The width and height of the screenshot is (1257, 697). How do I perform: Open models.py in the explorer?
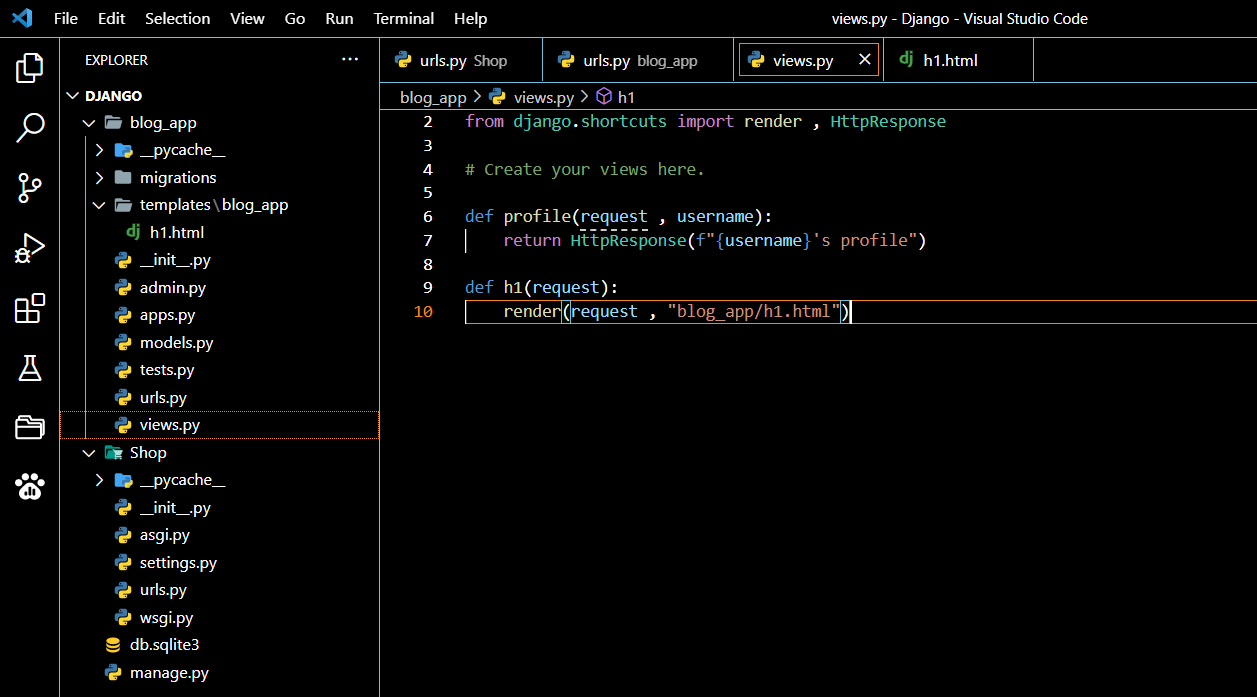click(177, 342)
